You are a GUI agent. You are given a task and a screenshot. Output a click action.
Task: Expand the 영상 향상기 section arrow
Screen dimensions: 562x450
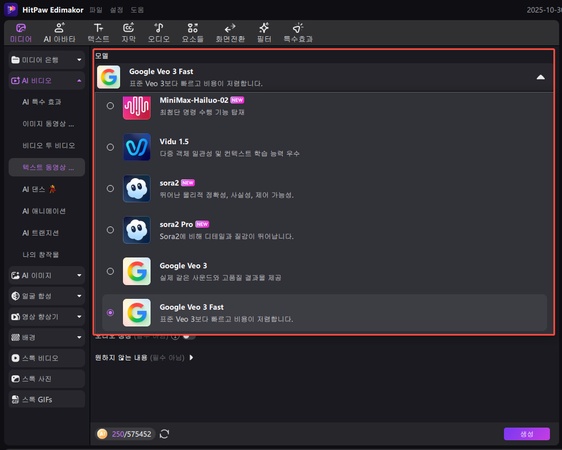click(79, 317)
